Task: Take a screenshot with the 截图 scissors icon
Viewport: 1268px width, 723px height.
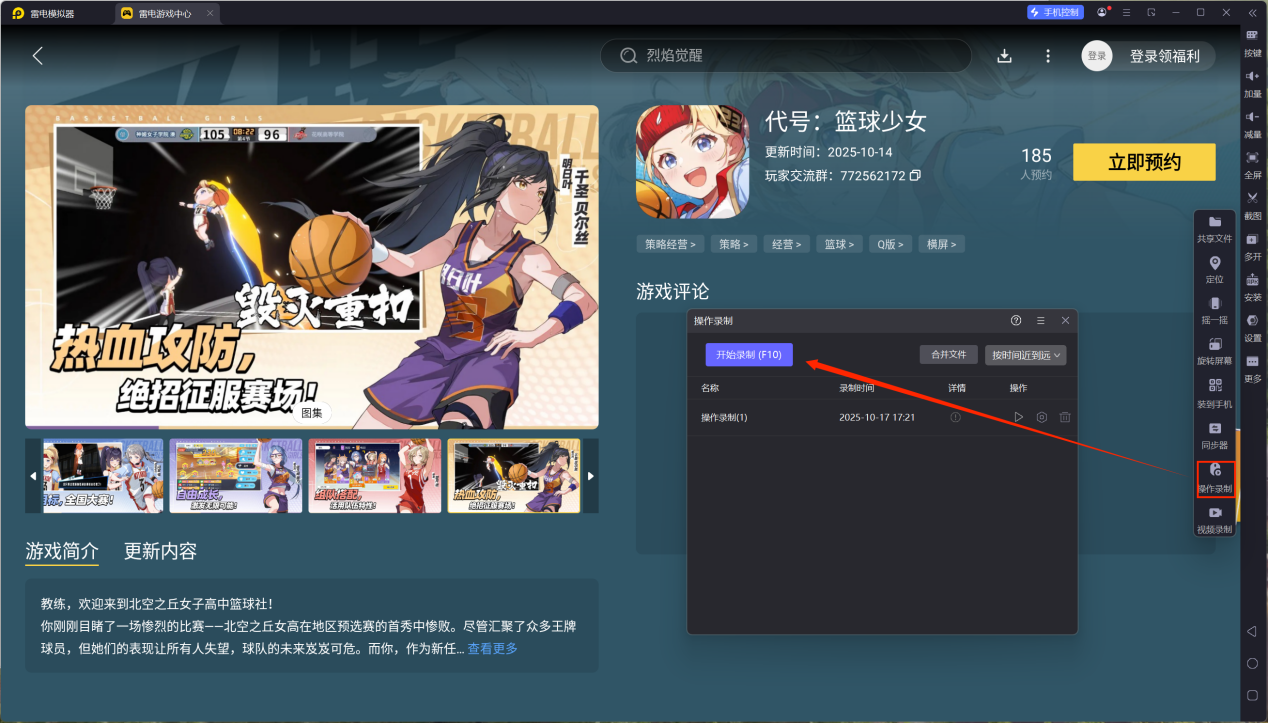Action: click(x=1252, y=198)
